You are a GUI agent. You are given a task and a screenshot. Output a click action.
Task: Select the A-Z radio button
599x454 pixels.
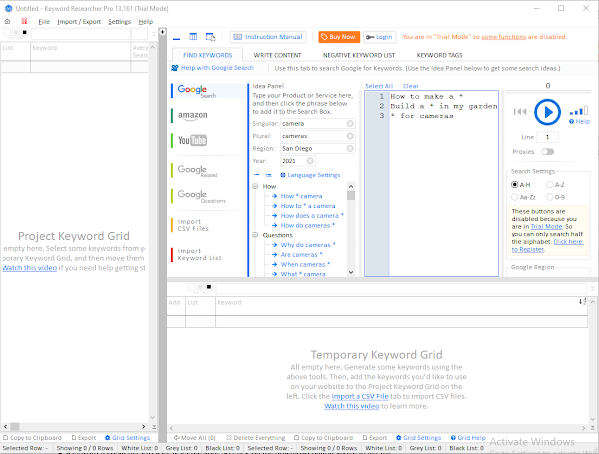550,185
